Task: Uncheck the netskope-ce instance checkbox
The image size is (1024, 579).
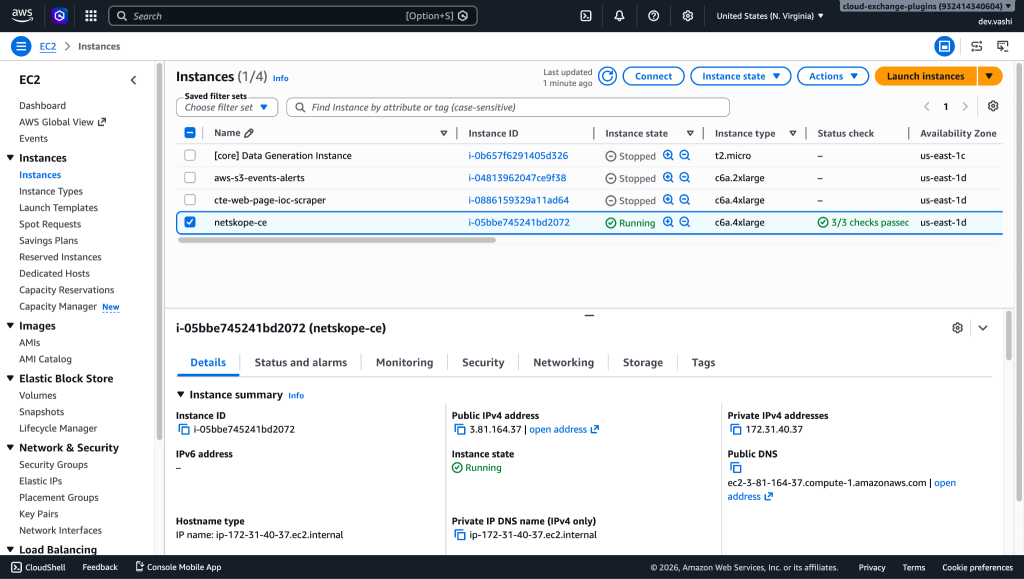Action: click(190, 222)
